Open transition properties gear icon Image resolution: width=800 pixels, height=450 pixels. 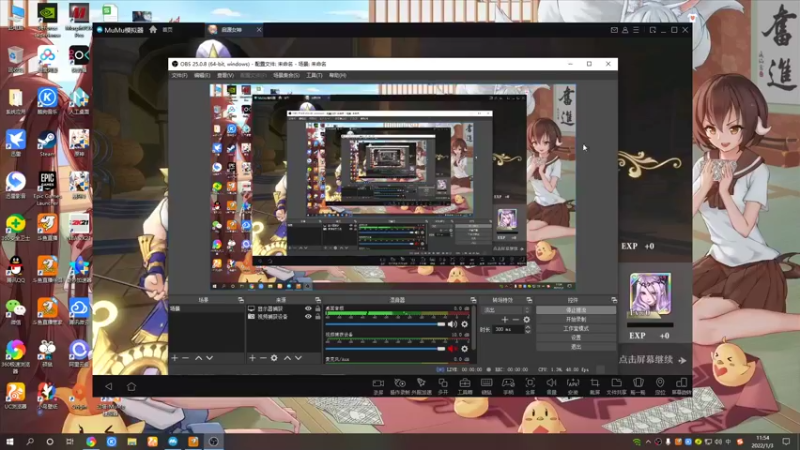pyautogui.click(x=527, y=320)
